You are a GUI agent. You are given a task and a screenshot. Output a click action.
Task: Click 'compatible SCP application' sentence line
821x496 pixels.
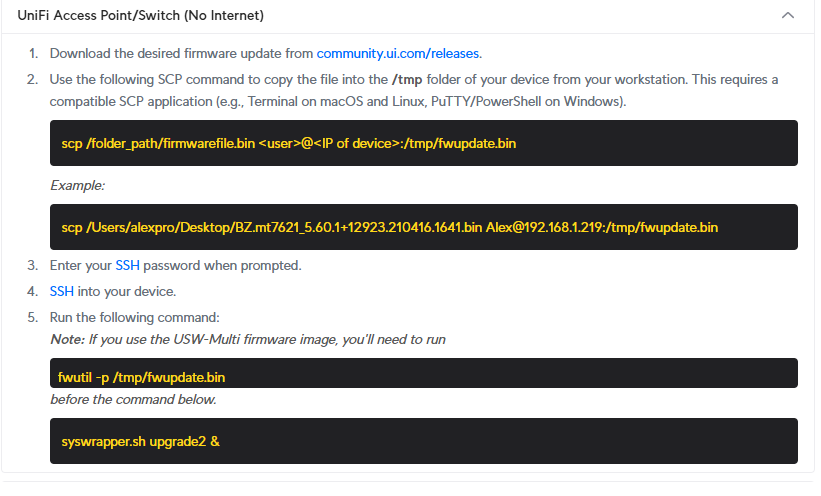pos(338,101)
